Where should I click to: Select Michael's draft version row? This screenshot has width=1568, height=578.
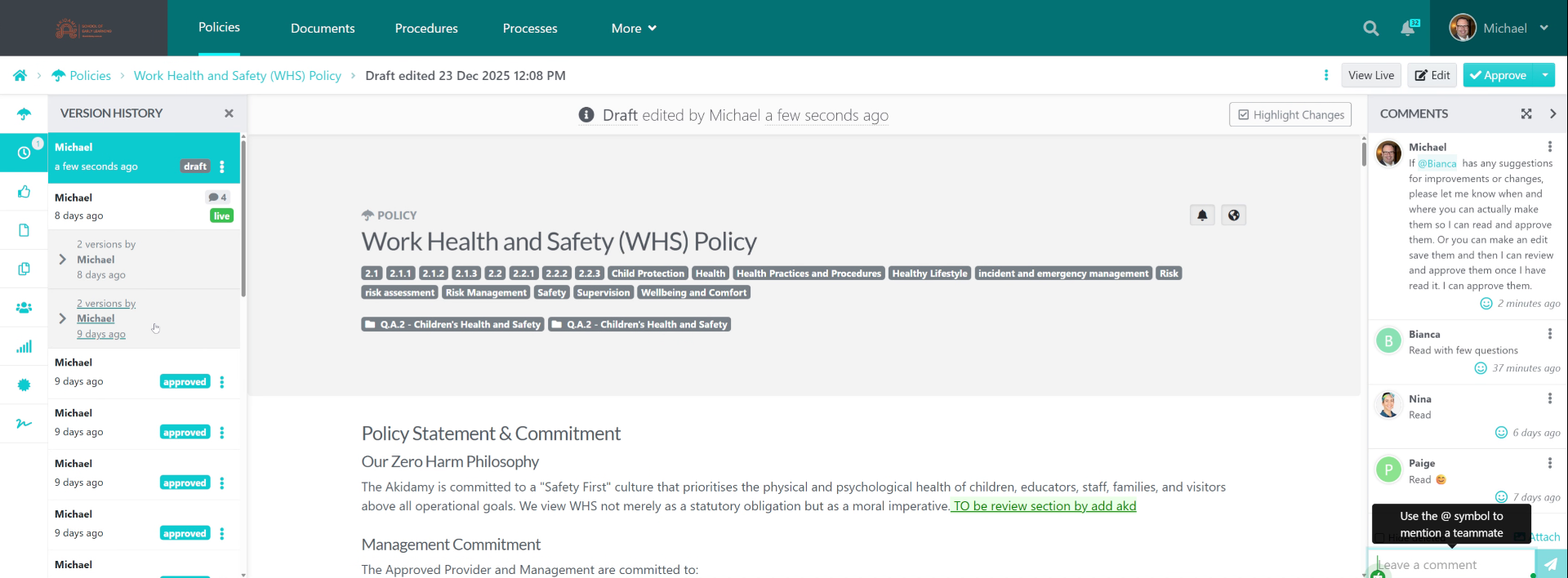click(144, 158)
